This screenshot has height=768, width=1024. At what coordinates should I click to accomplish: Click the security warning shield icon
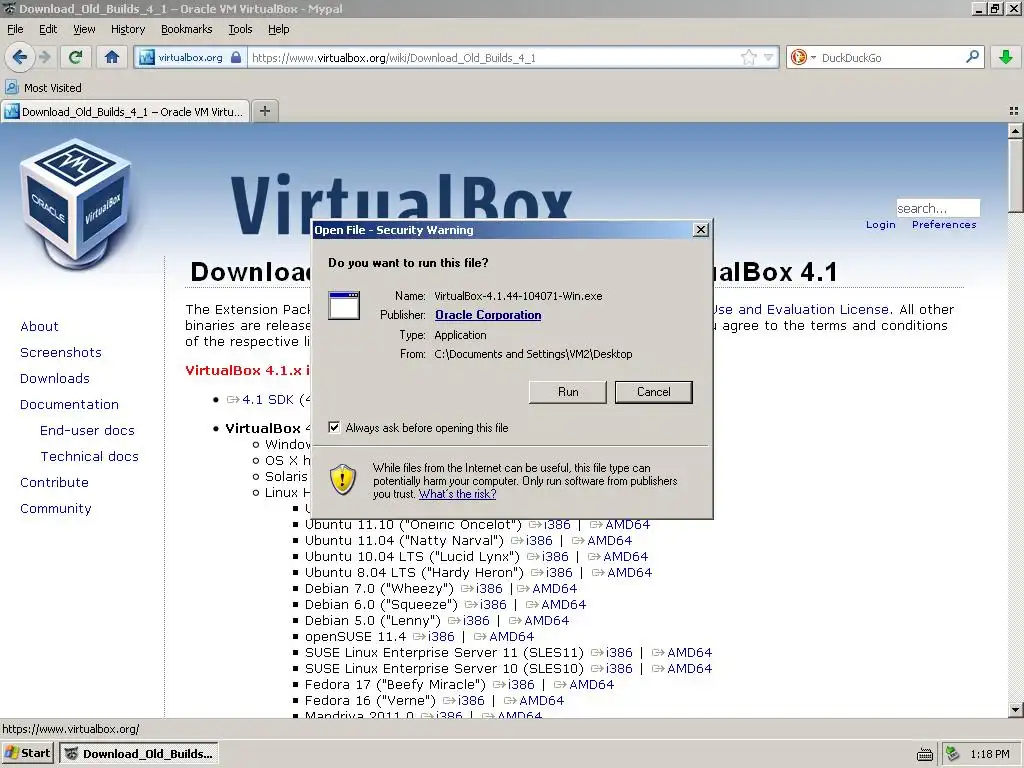[x=343, y=479]
